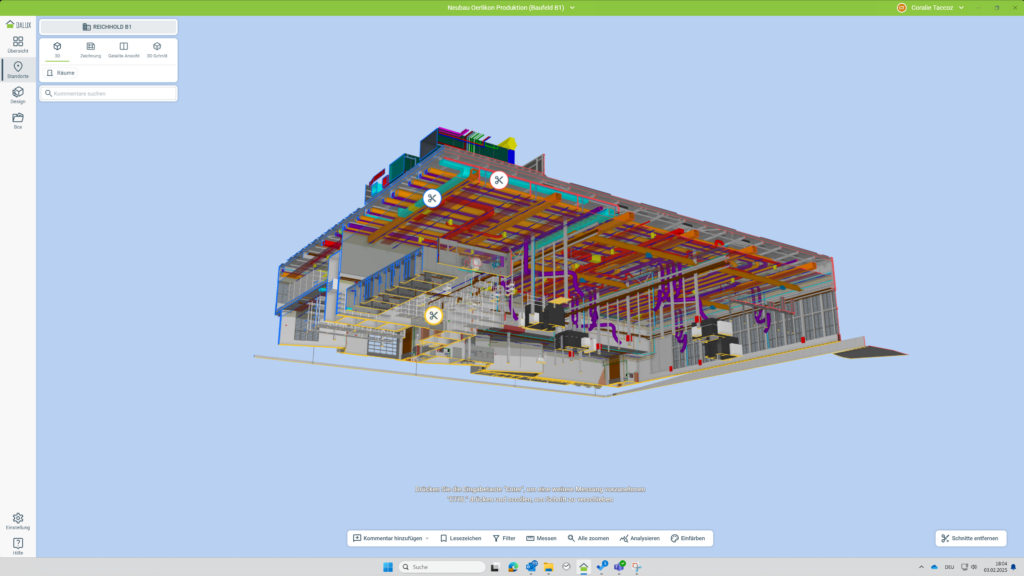1024x576 pixels.
Task: Expand the project name dropdown in title bar
Action: (x=572, y=7)
